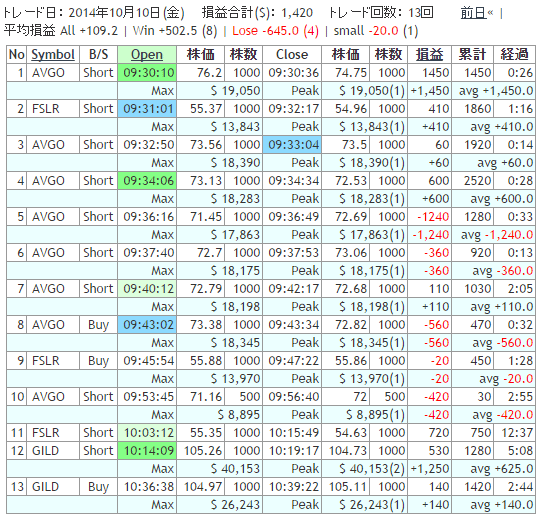Click the 損益合計($): 1,420 text

257,13
